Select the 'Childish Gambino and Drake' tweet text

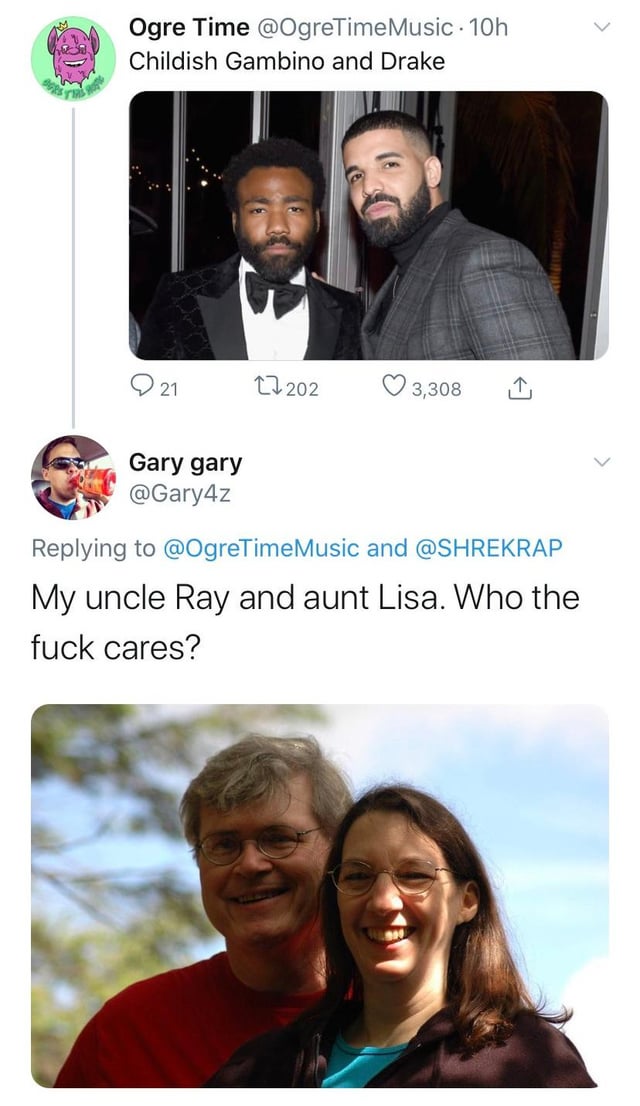click(x=286, y=61)
